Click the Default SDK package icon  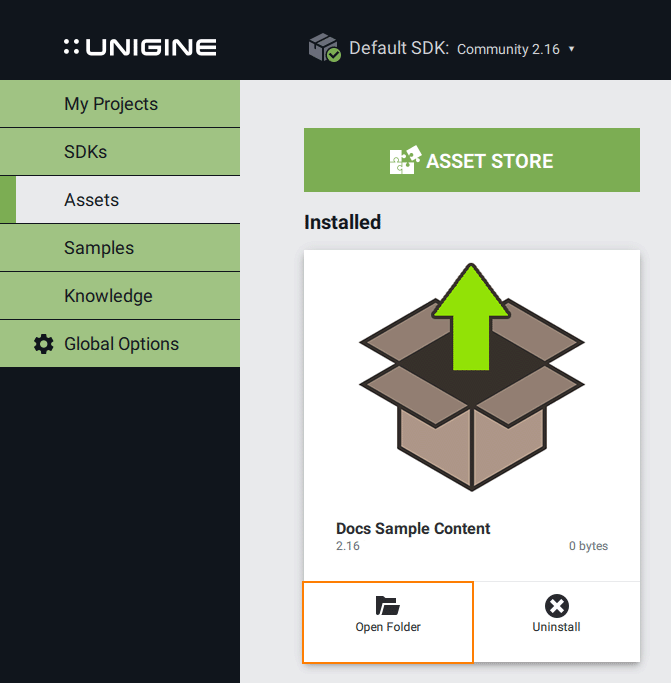pyautogui.click(x=325, y=47)
